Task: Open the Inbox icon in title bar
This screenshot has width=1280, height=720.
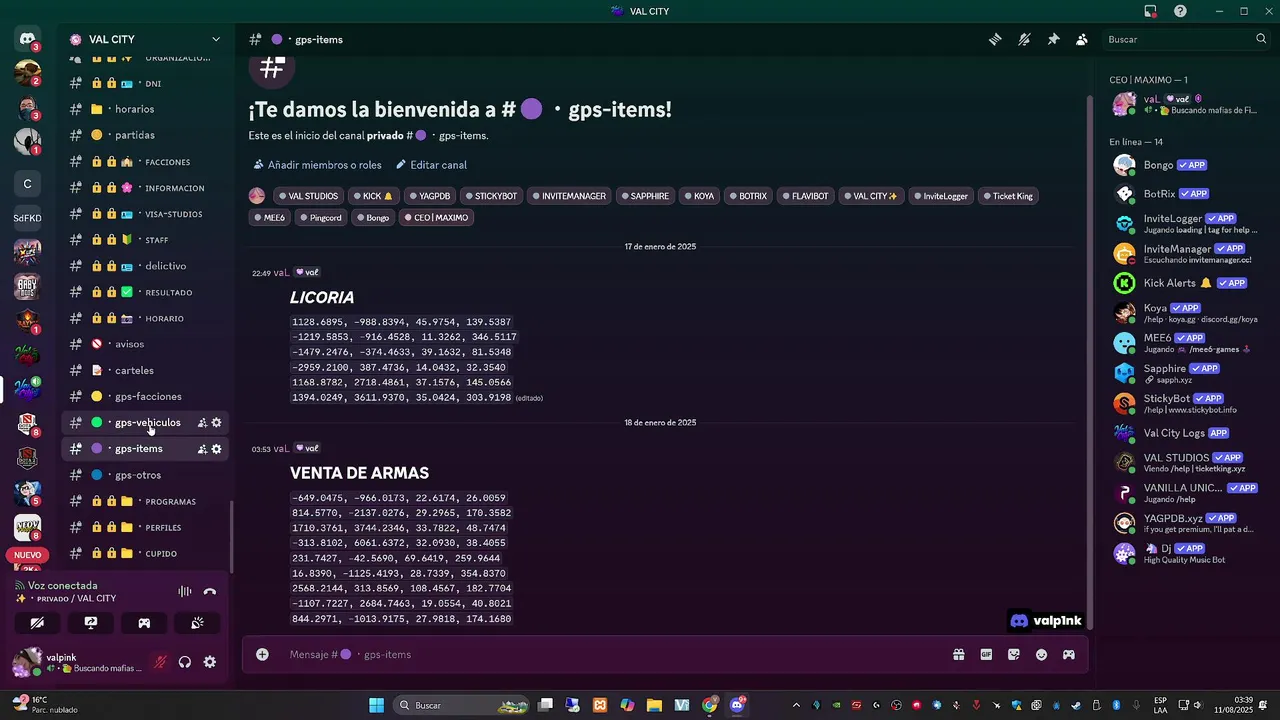Action: tap(1151, 11)
